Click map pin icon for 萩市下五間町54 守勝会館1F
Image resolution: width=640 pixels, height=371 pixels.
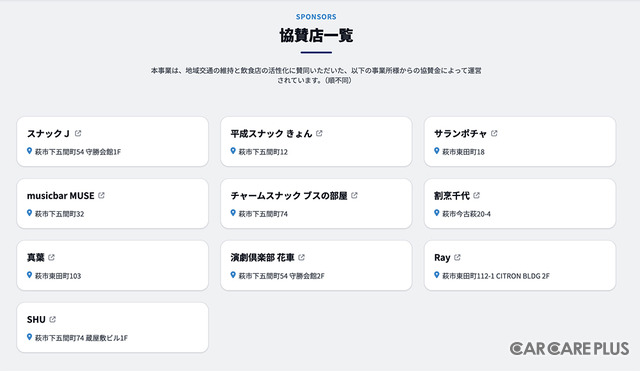[29, 151]
